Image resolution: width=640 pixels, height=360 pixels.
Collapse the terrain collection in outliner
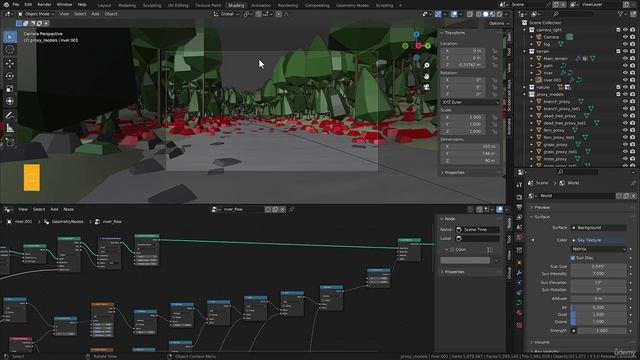[525, 51]
